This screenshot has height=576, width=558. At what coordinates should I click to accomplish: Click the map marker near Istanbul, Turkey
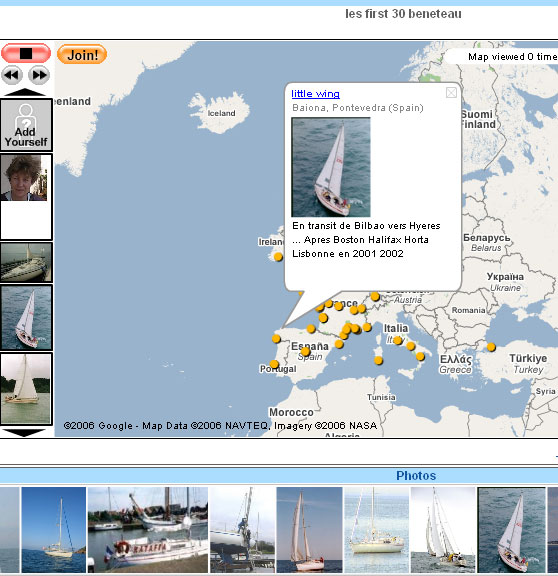pos(491,347)
